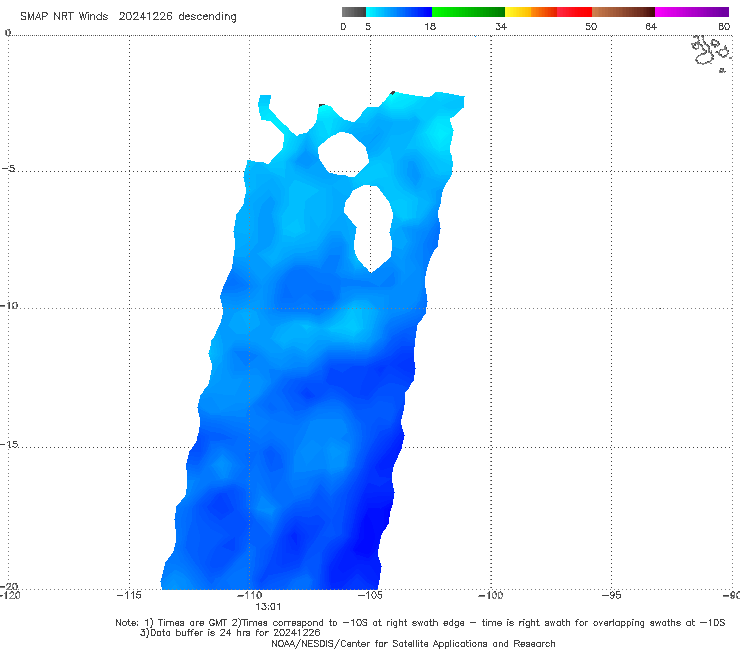Click the longitude label '-115'

tap(129, 595)
